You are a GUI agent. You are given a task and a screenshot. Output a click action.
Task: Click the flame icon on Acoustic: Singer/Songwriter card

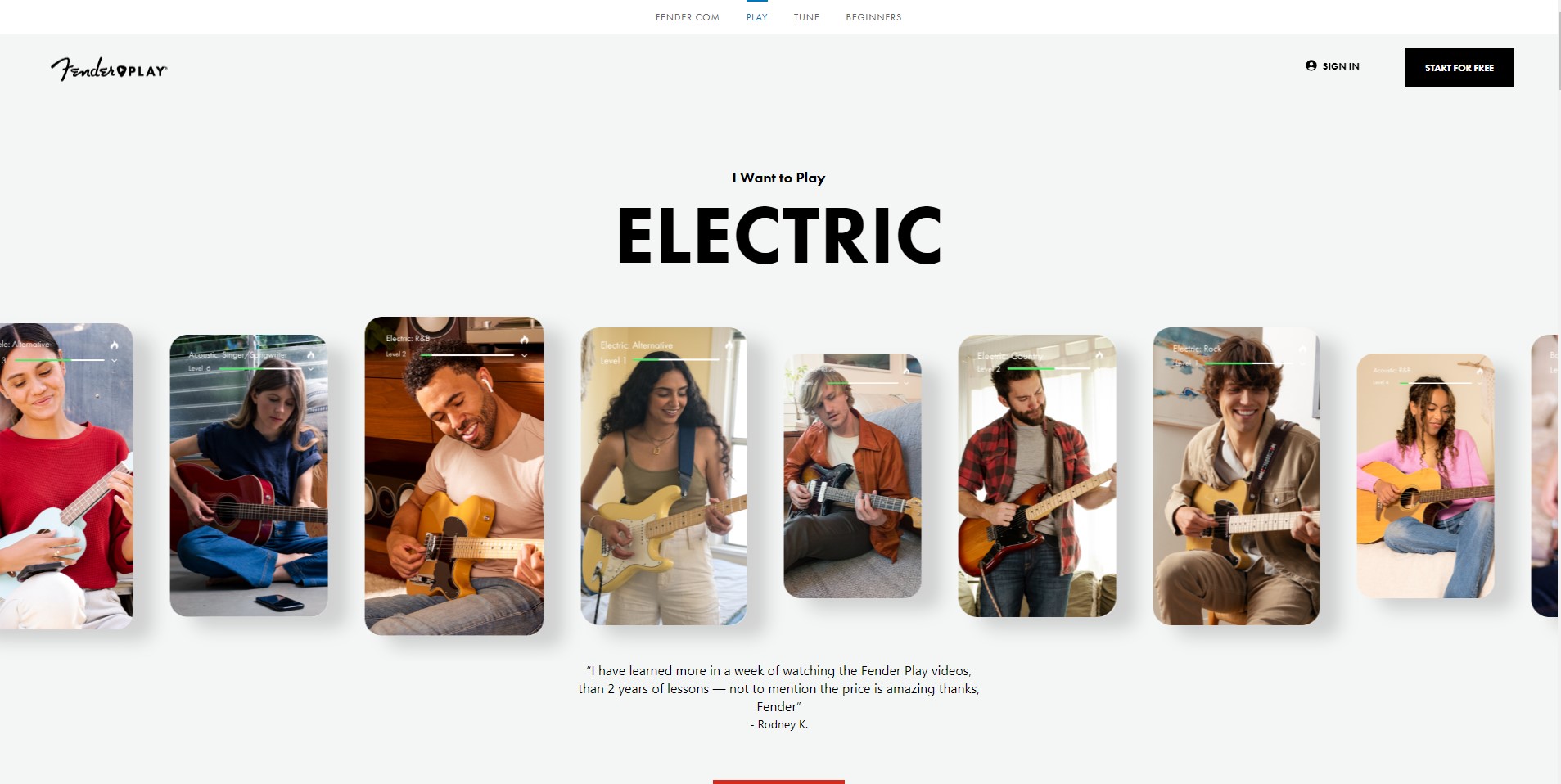coord(311,354)
